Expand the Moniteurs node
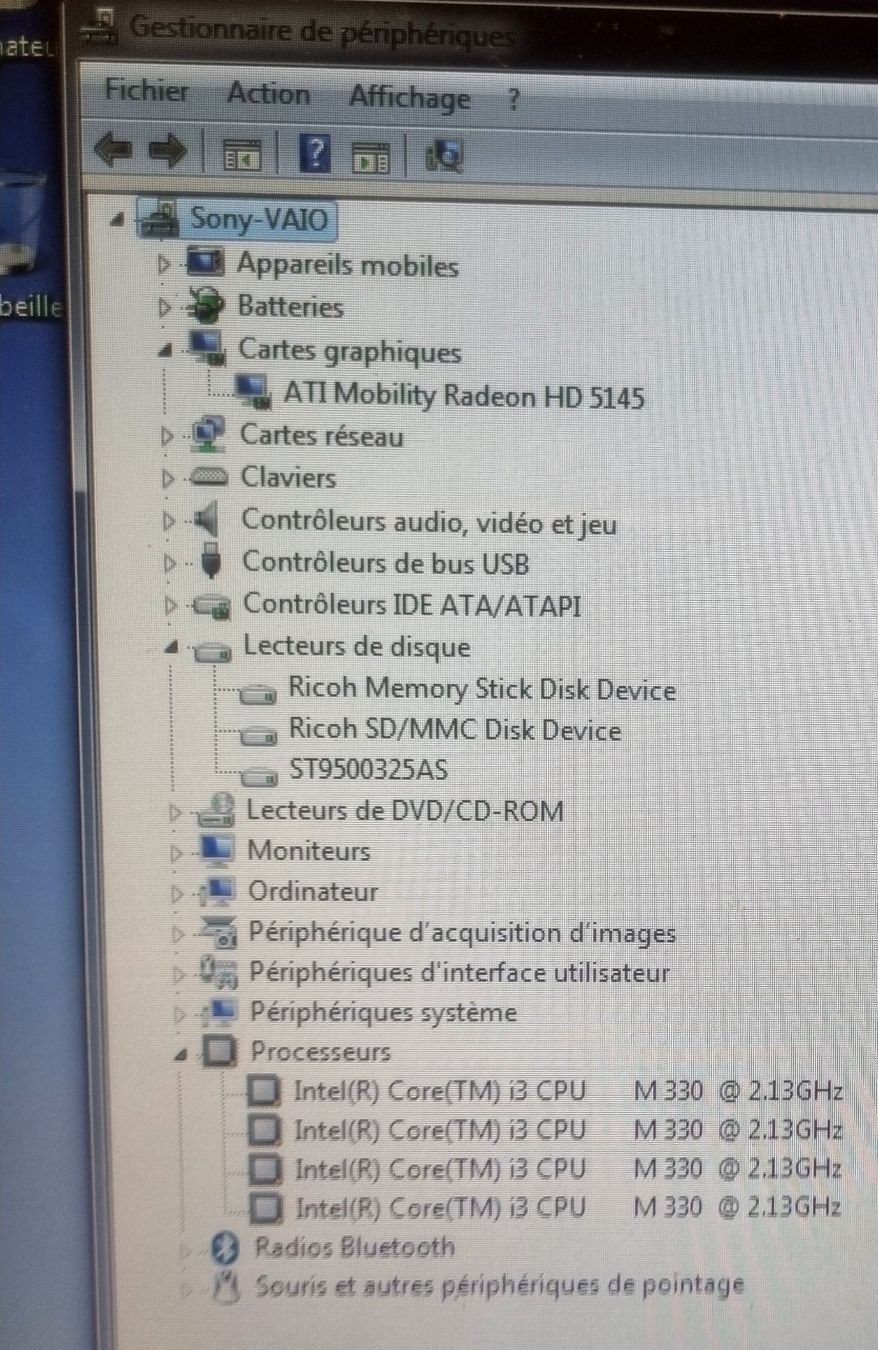The width and height of the screenshot is (878, 1350). pos(177,854)
